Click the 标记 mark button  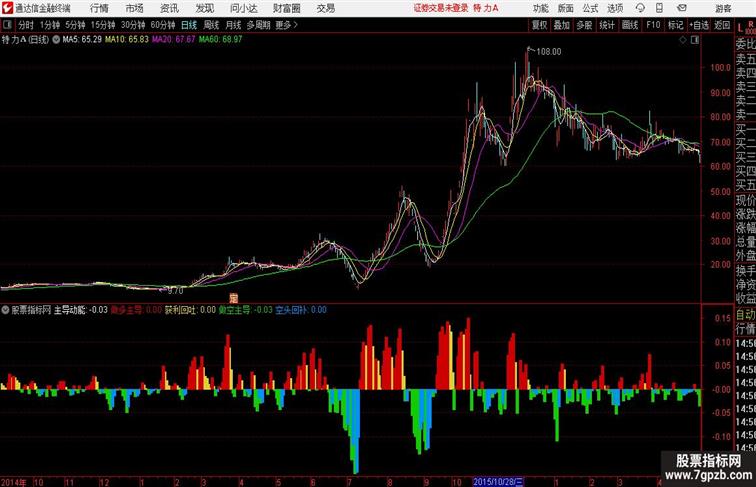[675, 25]
